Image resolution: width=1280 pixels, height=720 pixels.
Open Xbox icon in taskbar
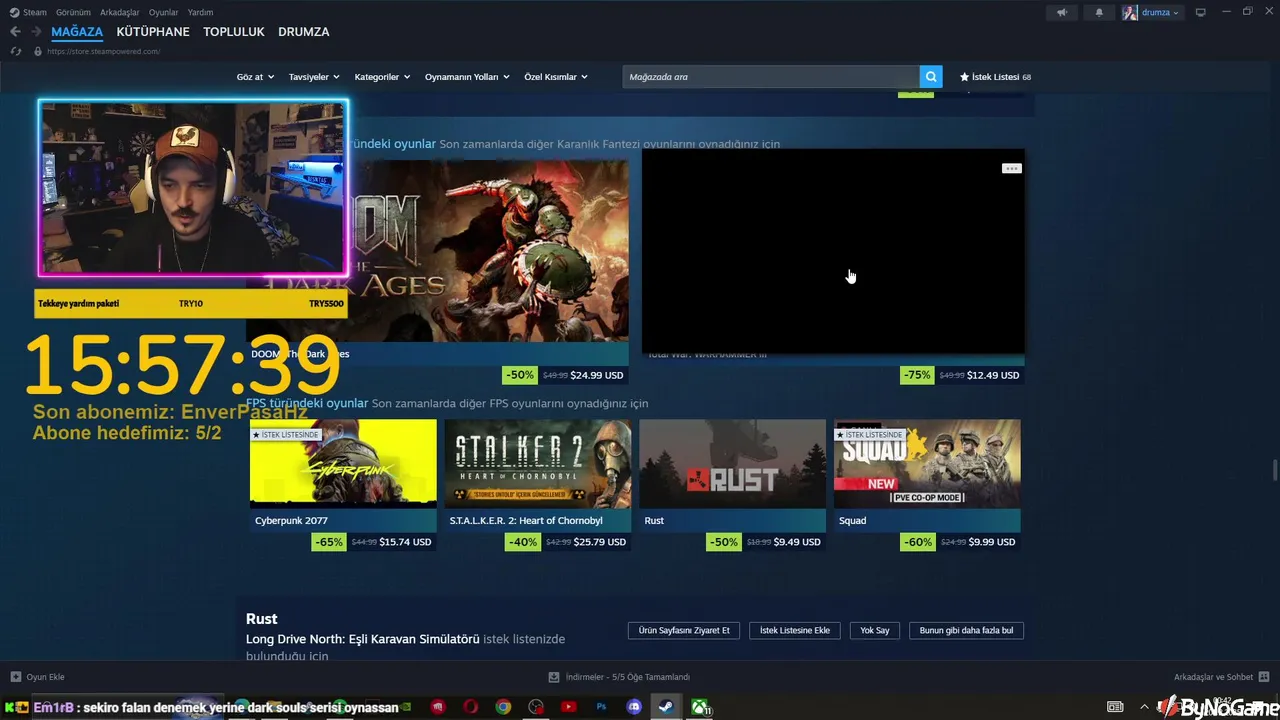coord(700,707)
